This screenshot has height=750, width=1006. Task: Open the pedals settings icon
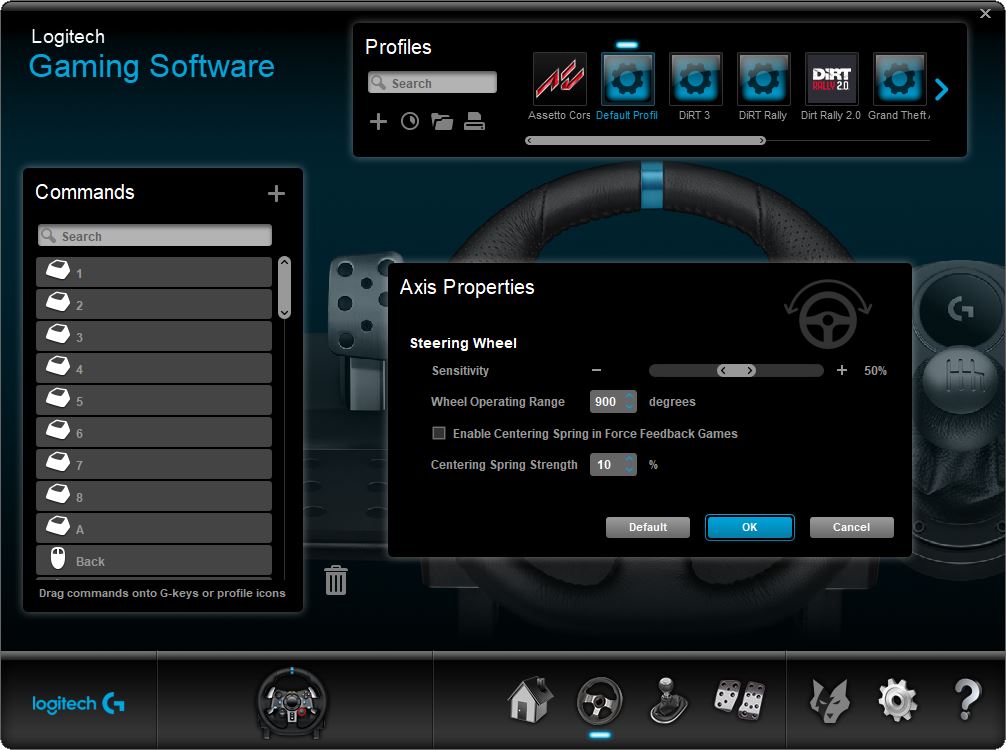740,699
